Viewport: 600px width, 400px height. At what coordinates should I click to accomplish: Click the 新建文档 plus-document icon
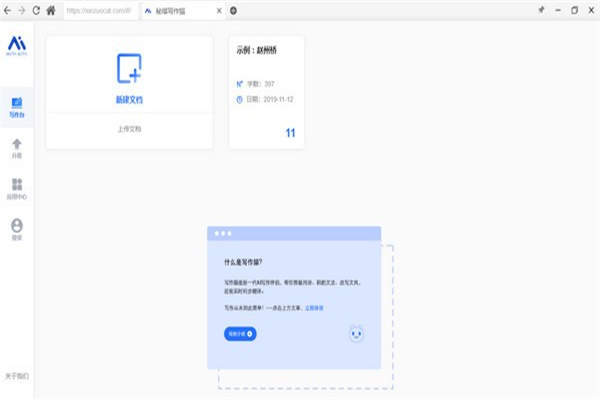coord(129,69)
